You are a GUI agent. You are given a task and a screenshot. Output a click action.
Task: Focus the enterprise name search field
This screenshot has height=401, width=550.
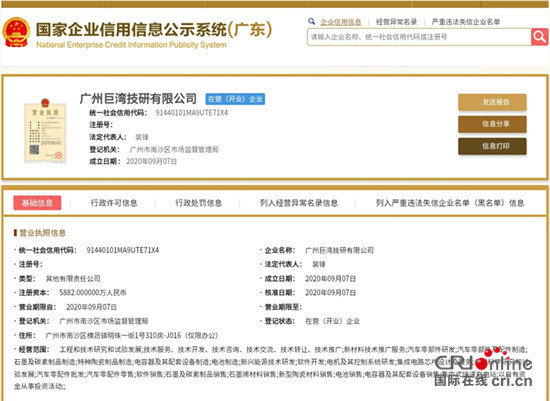419,37
